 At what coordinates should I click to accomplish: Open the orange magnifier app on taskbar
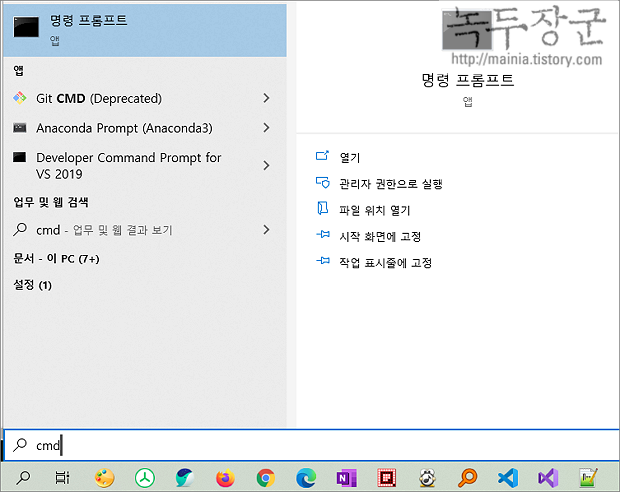coord(467,478)
